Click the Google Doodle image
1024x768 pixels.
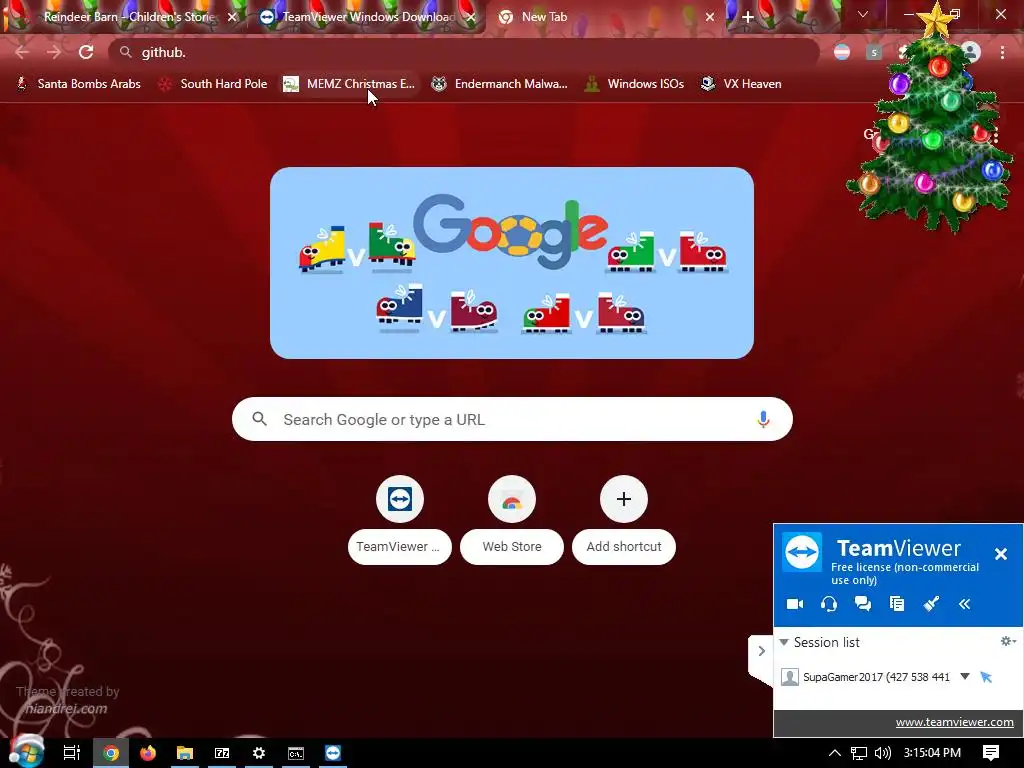pyautogui.click(x=512, y=263)
